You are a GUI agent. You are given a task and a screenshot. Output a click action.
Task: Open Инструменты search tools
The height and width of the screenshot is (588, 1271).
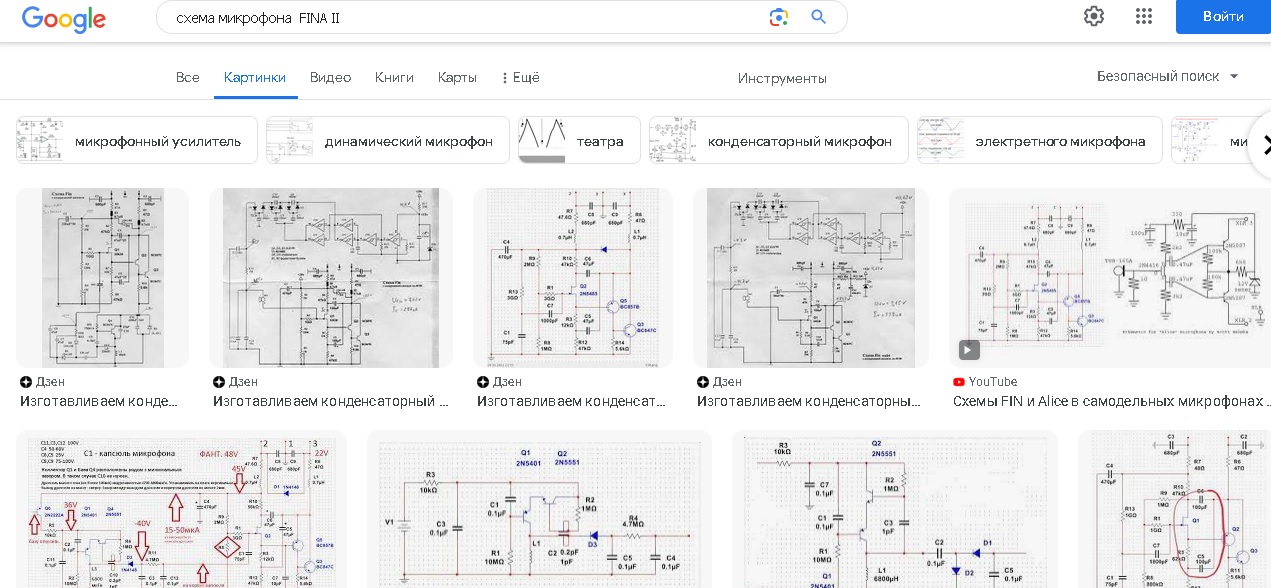782,79
